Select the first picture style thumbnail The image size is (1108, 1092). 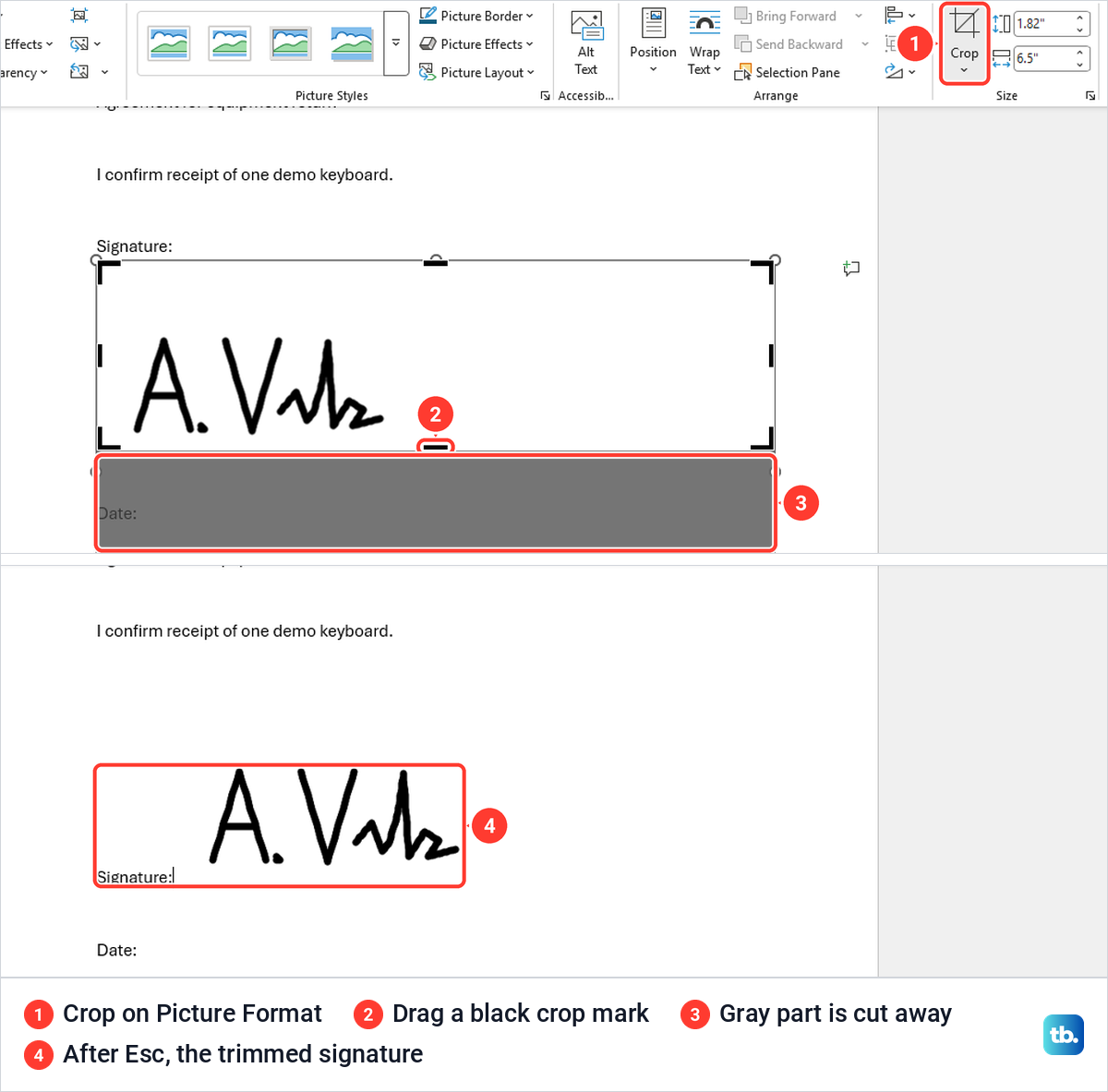(x=169, y=43)
